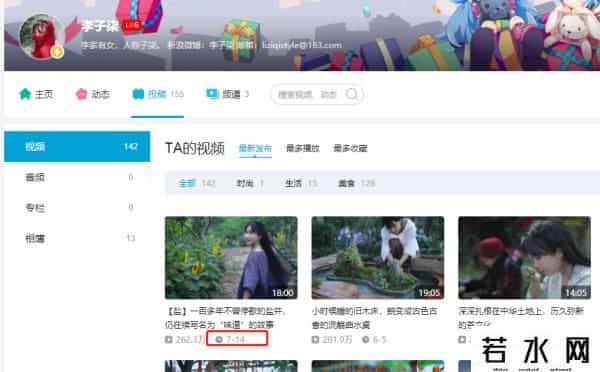The width and height of the screenshot is (600, 372).
Task: Click the yellow lightning badge on avatar
Action: (x=57, y=51)
